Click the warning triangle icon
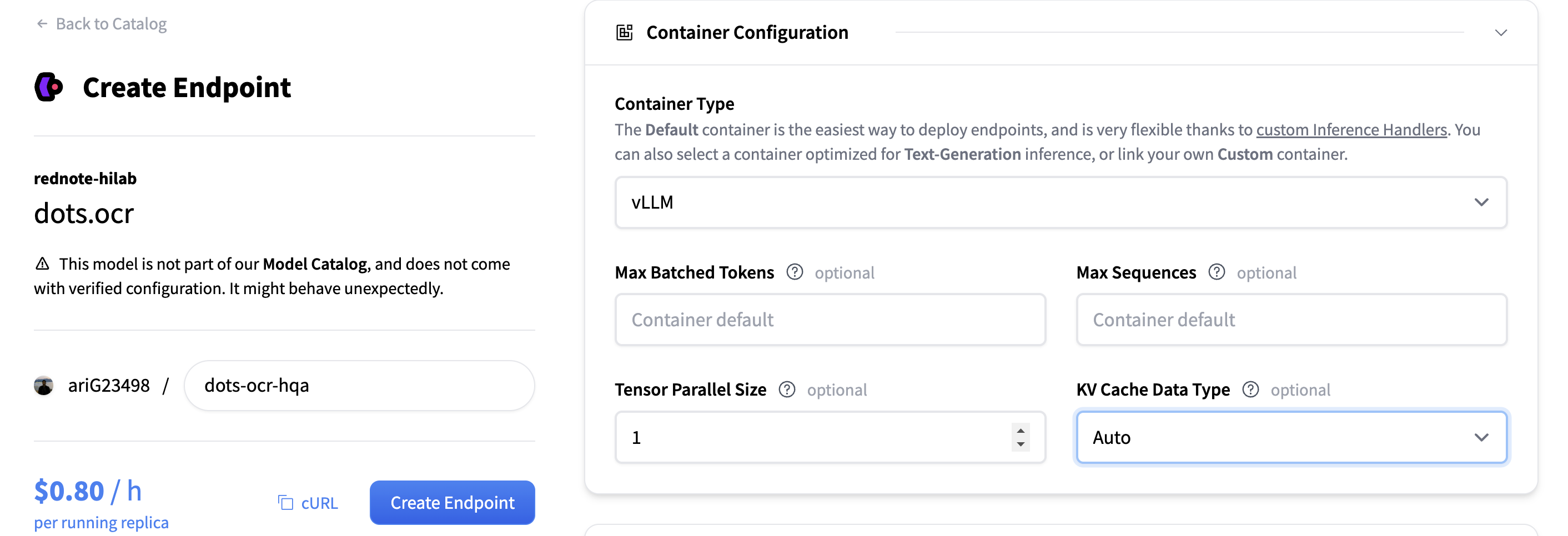1568x536 pixels. (42, 263)
